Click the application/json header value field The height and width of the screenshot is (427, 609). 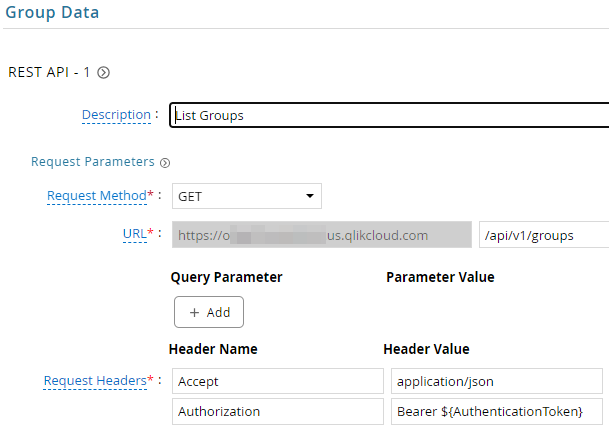pyautogui.click(x=497, y=381)
